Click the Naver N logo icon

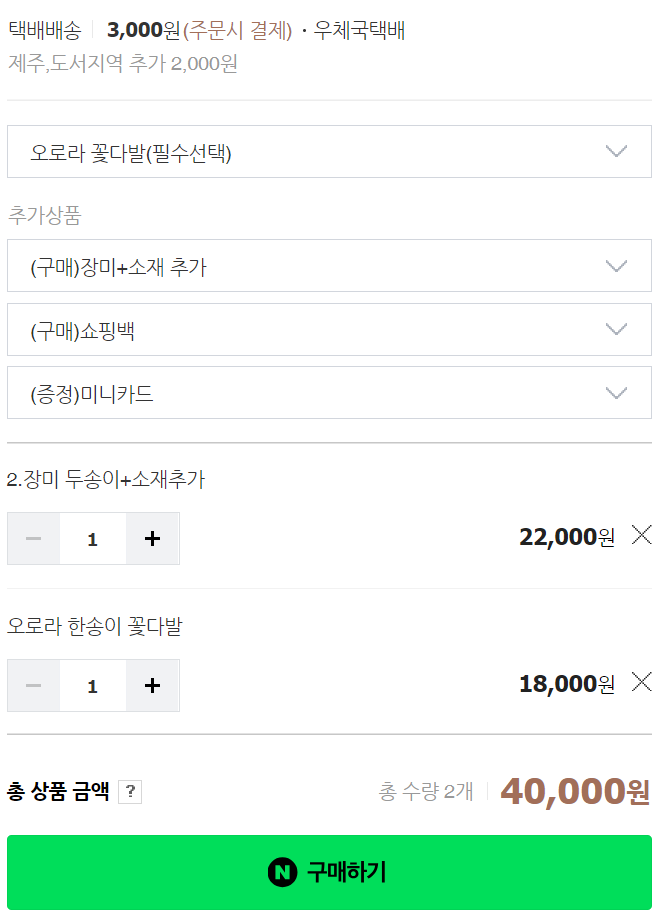tap(283, 872)
